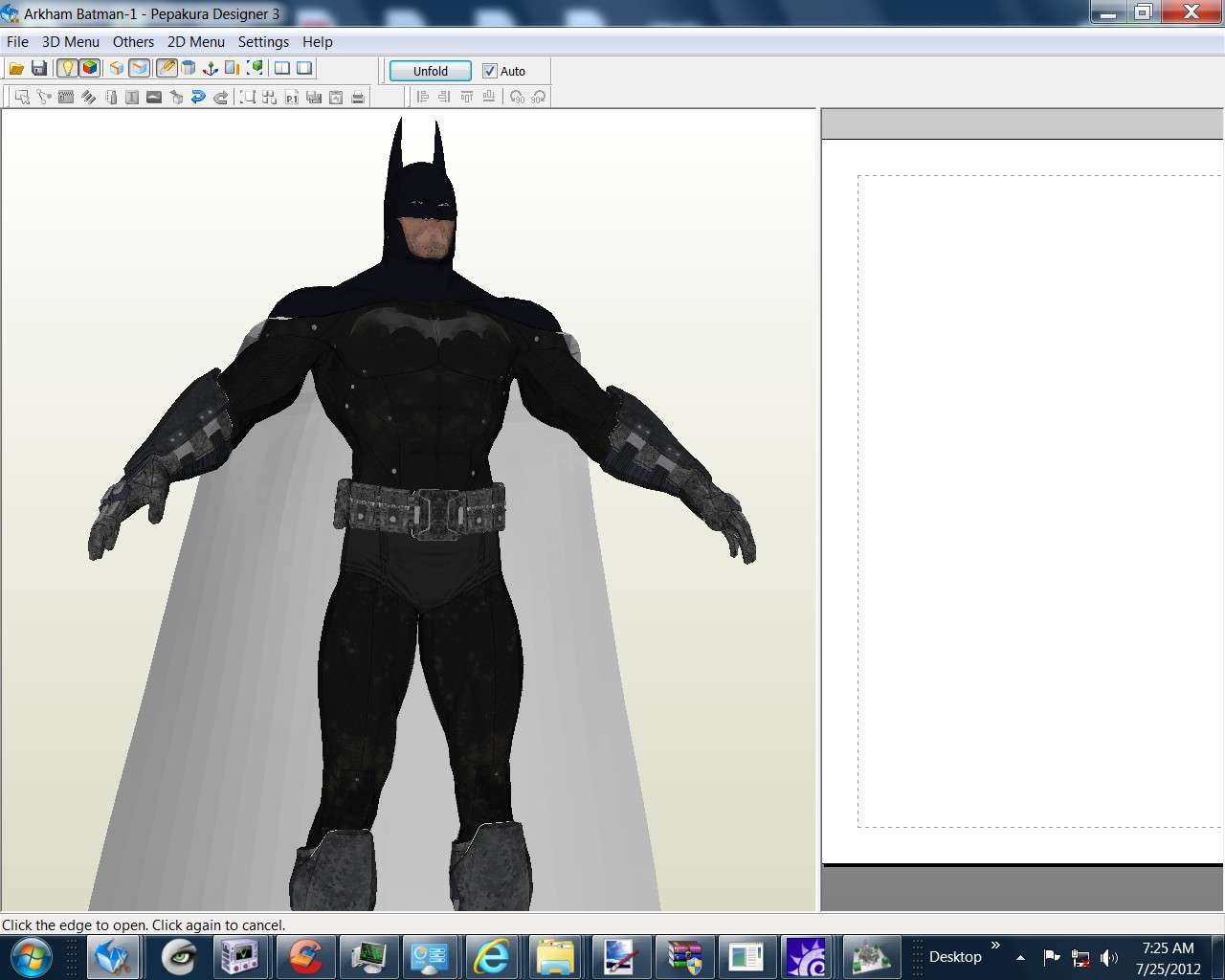Open the 2D Menu
This screenshot has width=1225, height=980.
196,42
